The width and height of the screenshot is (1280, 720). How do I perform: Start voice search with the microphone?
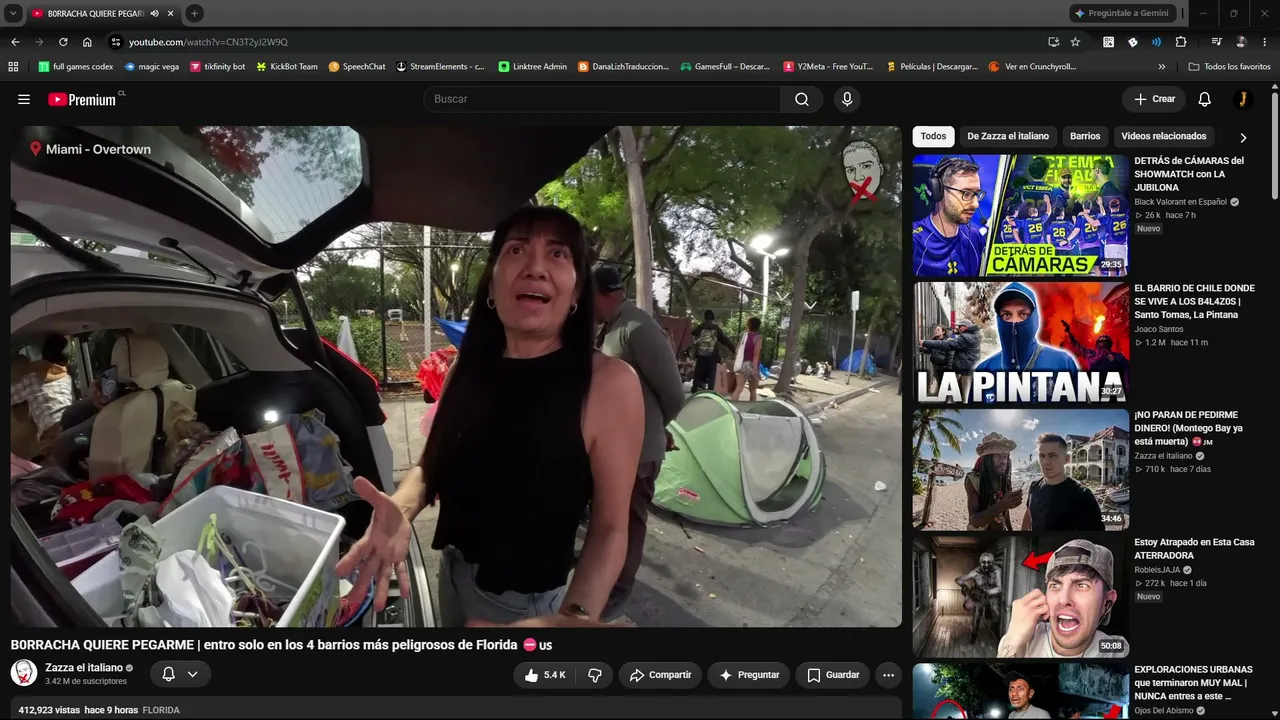tap(847, 99)
